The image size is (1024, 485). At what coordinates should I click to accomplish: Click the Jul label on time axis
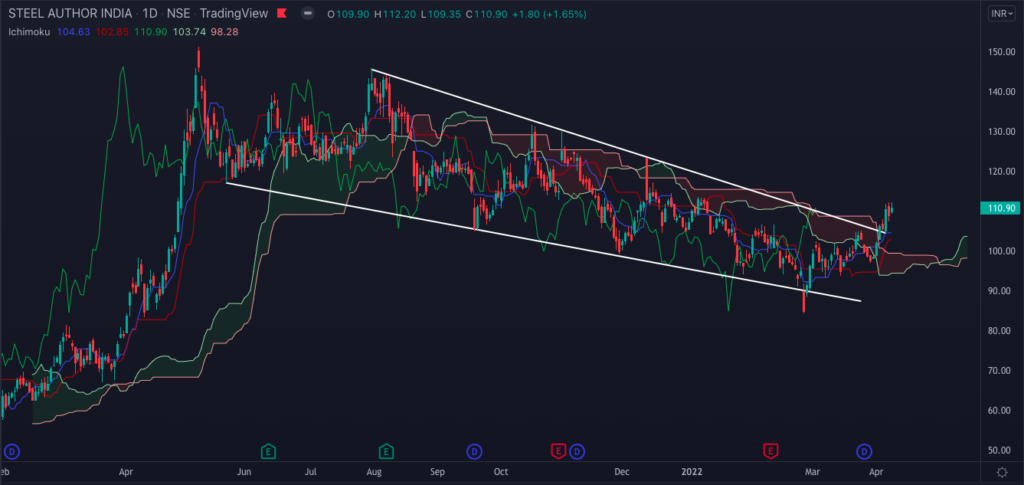[x=311, y=471]
